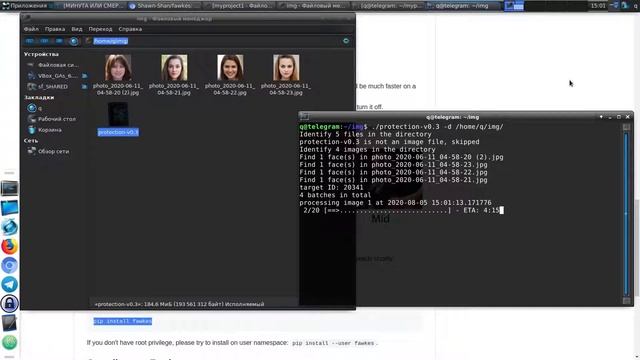Open the dark notepad icon in the dock

tap(9, 323)
